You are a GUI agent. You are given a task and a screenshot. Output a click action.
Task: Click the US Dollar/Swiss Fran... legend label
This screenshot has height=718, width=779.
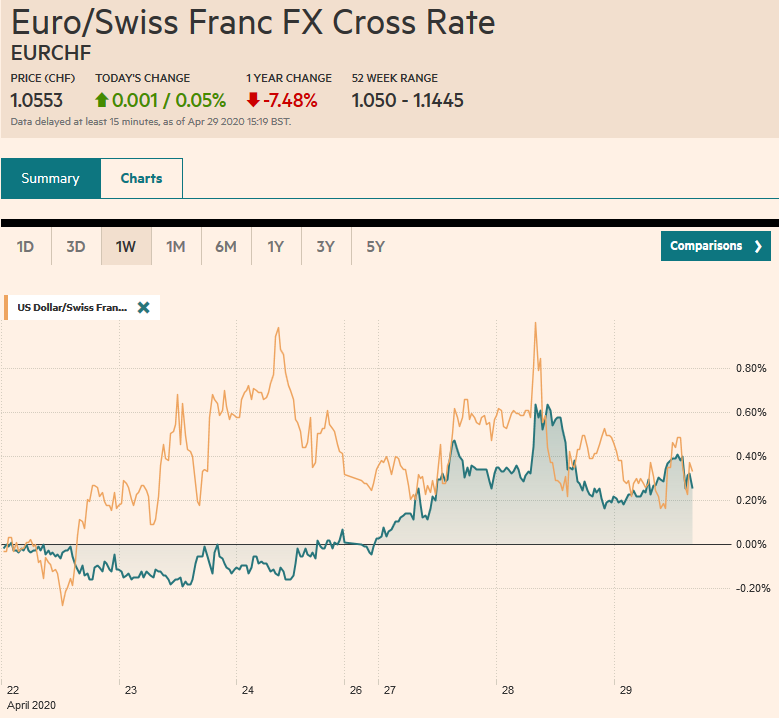coord(72,308)
